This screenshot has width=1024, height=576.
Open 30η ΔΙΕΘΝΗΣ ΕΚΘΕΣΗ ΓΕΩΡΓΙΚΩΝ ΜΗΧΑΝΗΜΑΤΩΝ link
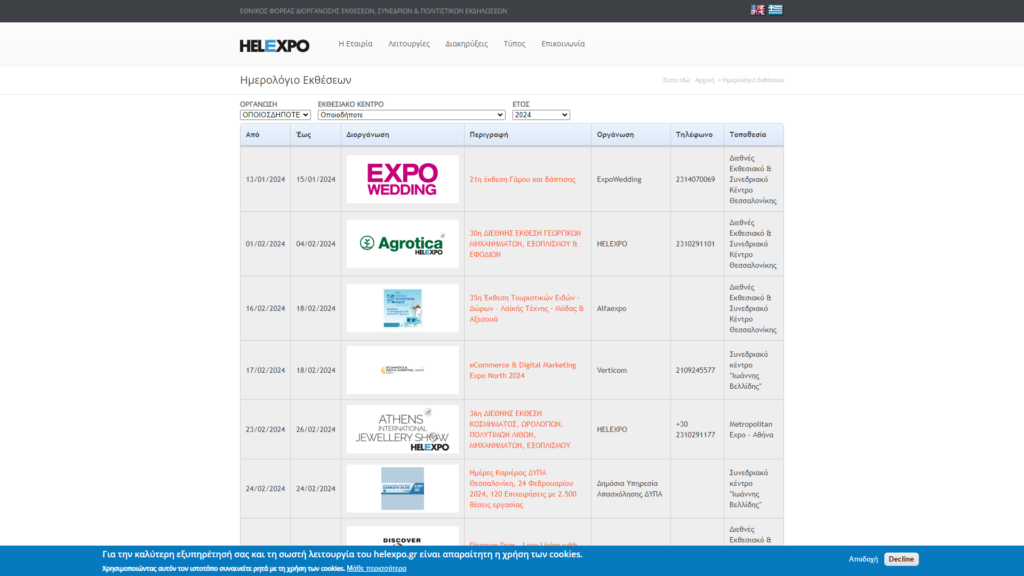525,244
